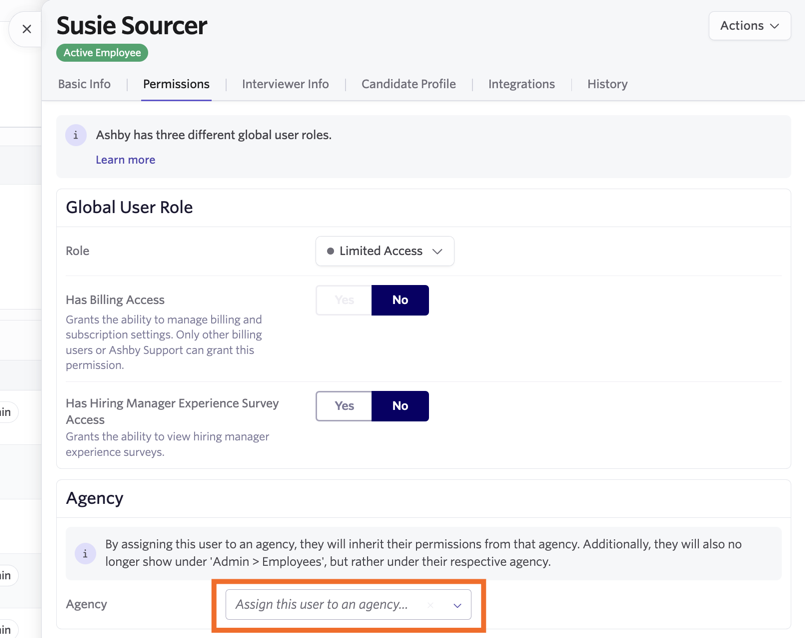Select the Permissions tab

[x=176, y=84]
